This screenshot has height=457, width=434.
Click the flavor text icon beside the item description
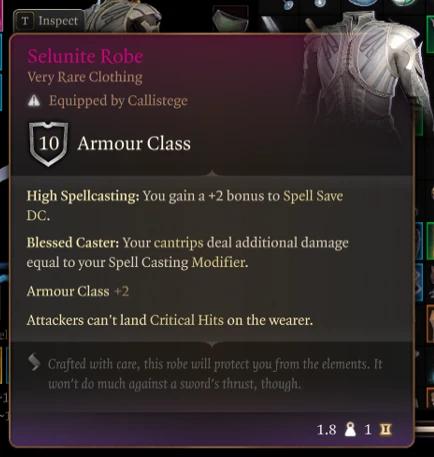tap(34, 363)
